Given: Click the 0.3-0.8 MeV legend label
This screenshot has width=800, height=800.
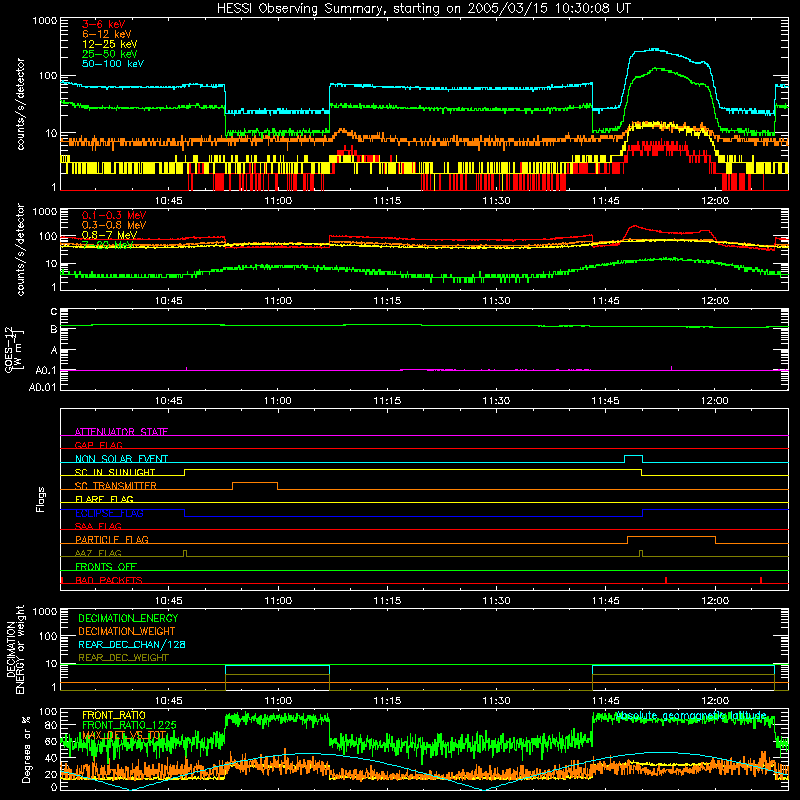Looking at the screenshot, I should (114, 225).
